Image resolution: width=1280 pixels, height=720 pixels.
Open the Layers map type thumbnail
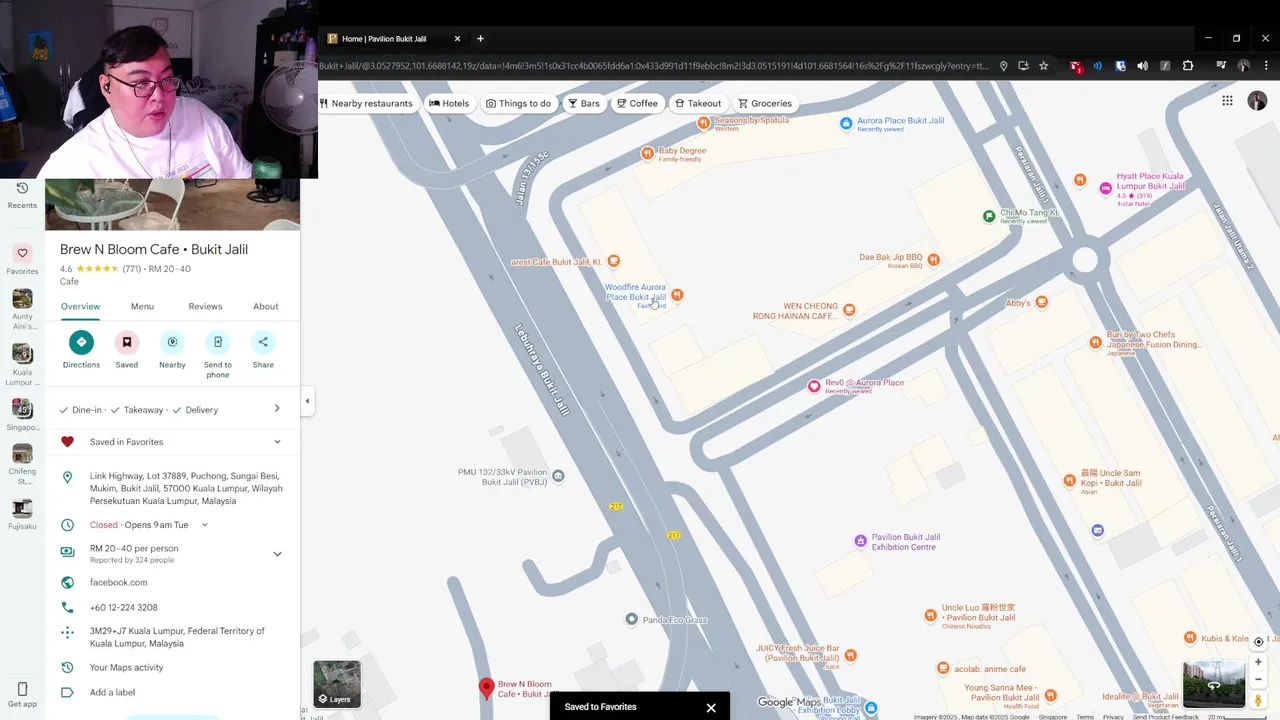337,684
